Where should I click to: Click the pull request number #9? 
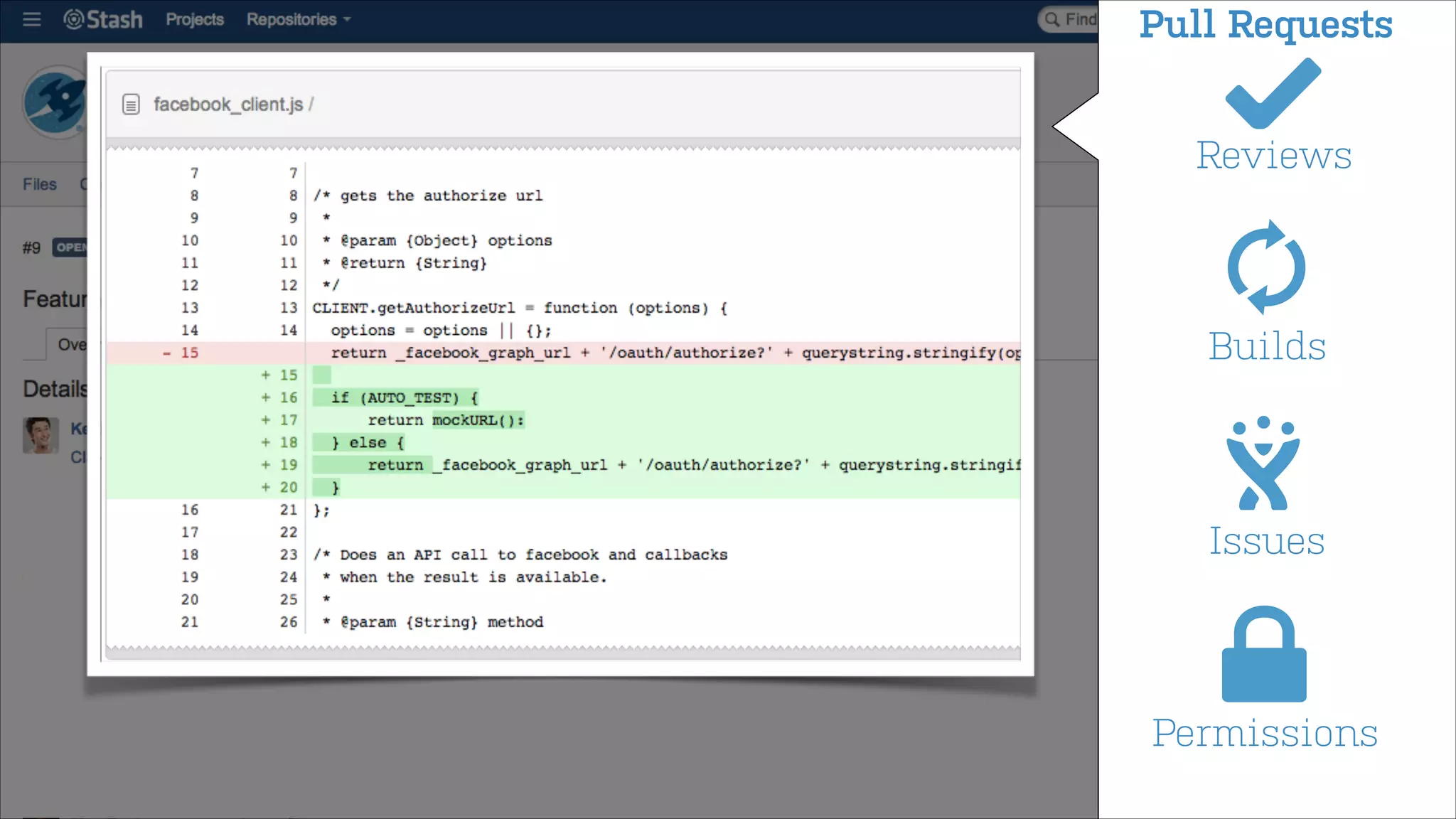point(31,247)
